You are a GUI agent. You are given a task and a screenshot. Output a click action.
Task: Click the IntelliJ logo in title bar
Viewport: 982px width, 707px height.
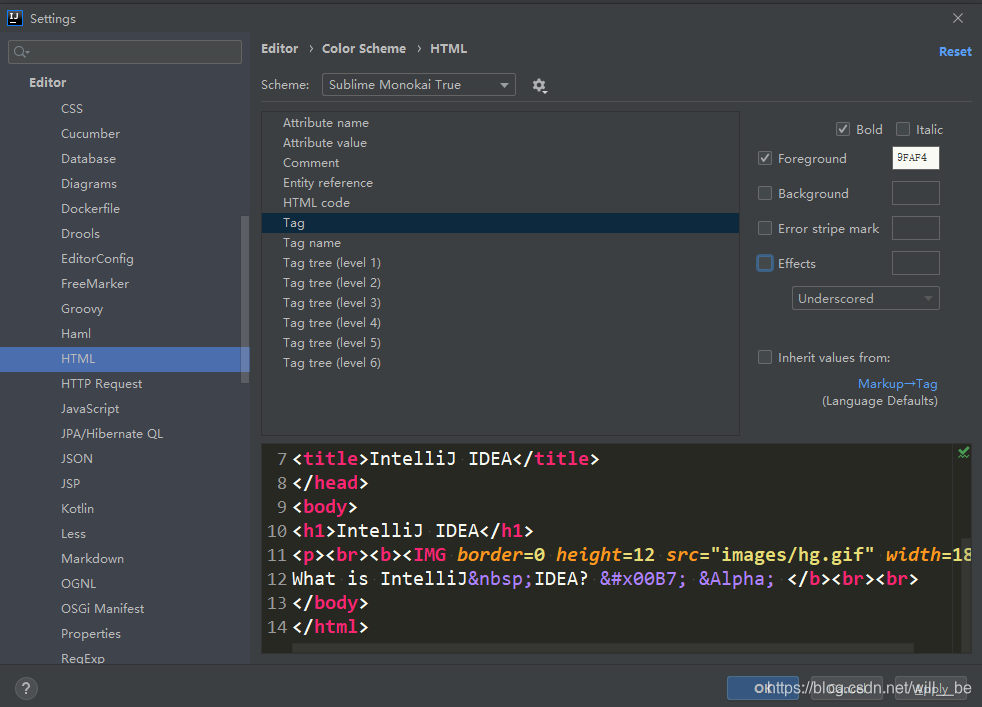[x=14, y=18]
